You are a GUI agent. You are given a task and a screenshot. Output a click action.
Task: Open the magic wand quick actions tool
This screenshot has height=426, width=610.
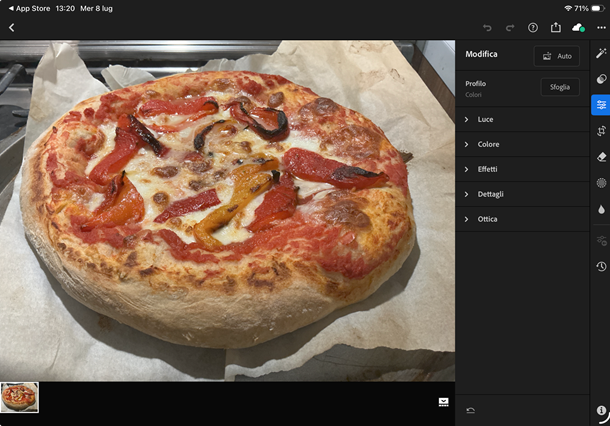[601, 53]
